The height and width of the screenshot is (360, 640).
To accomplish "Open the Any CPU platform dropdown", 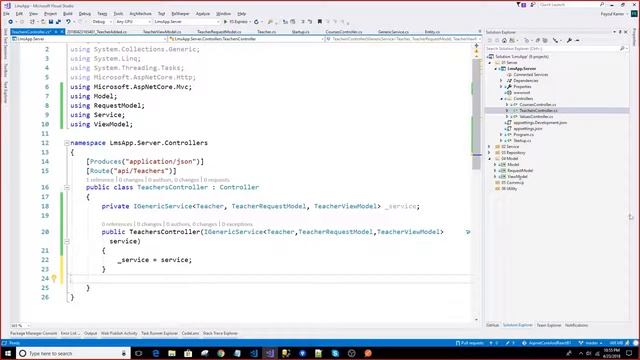I will pos(133,22).
